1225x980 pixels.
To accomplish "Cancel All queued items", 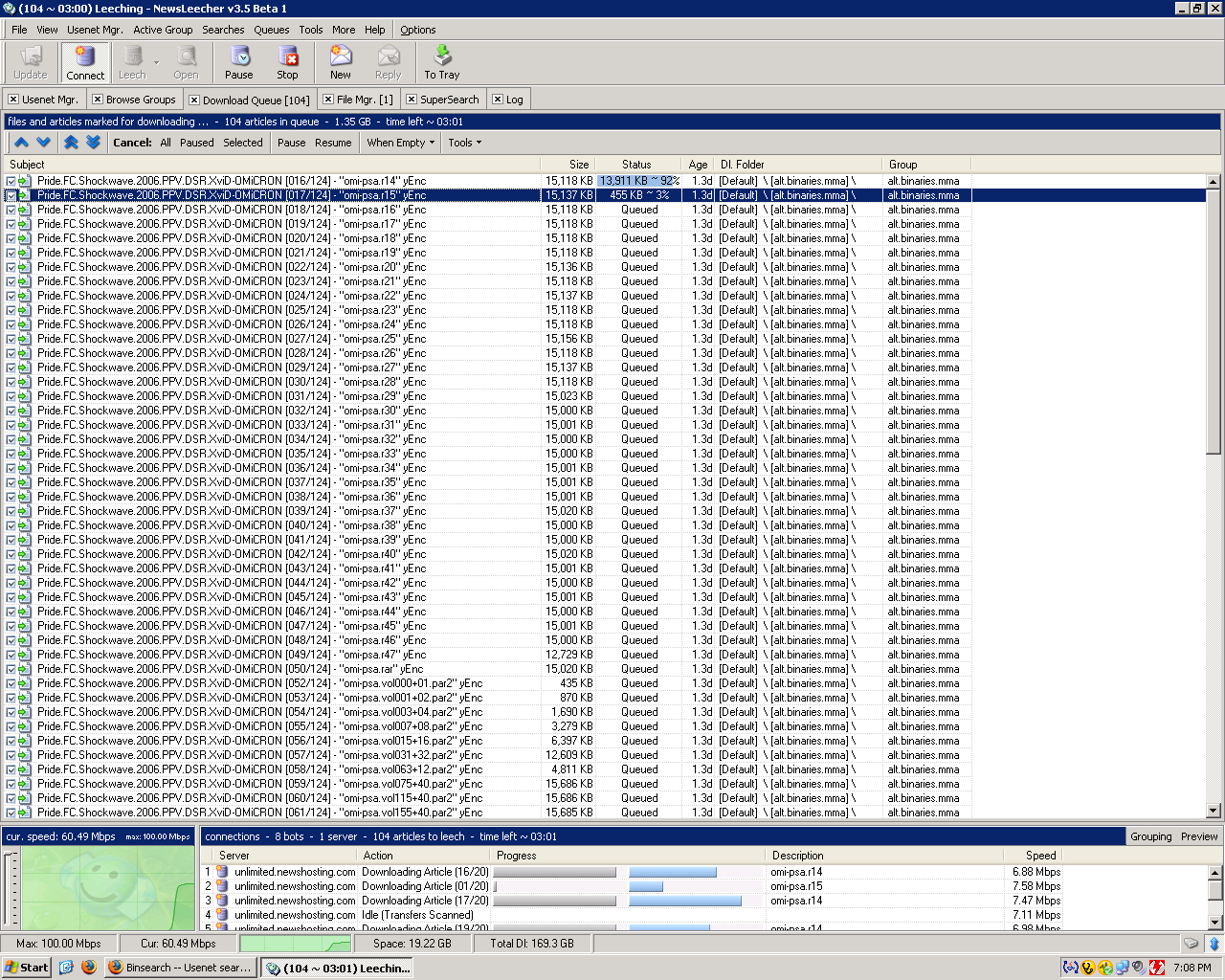I will tap(166, 143).
